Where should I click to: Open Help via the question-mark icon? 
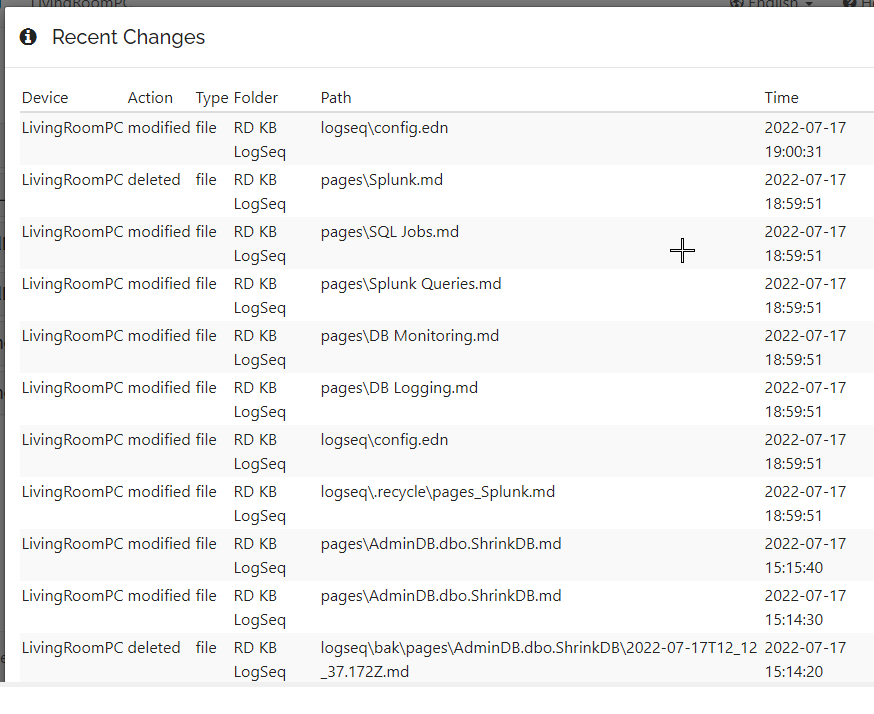click(849, 4)
